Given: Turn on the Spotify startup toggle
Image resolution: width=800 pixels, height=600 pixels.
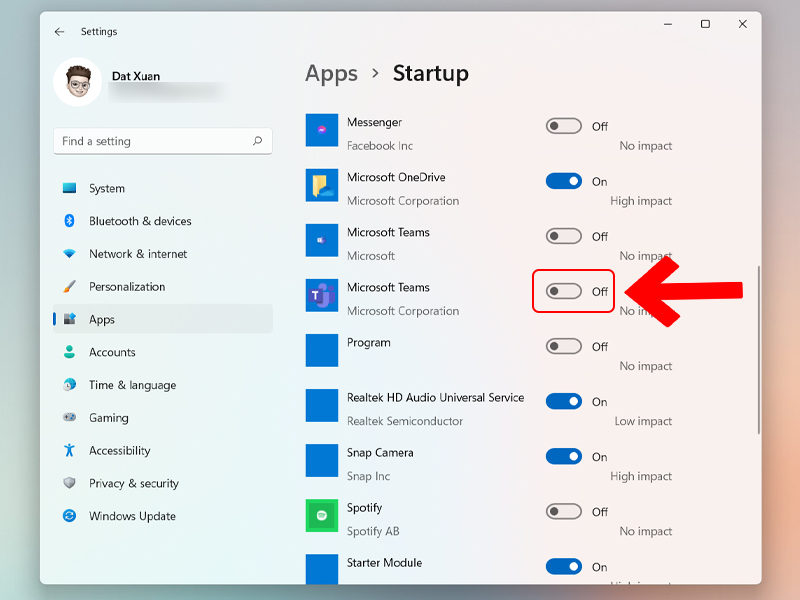Looking at the screenshot, I should [x=564, y=511].
